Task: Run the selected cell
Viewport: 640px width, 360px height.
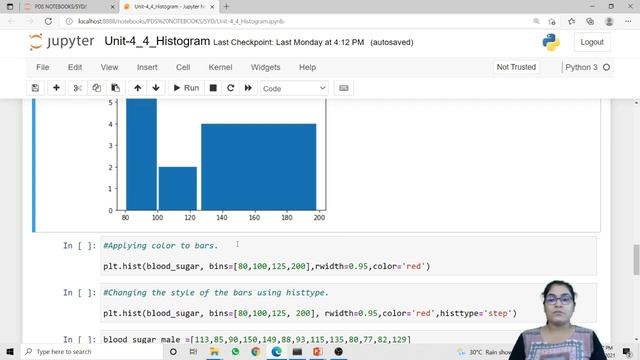Action: coord(186,88)
